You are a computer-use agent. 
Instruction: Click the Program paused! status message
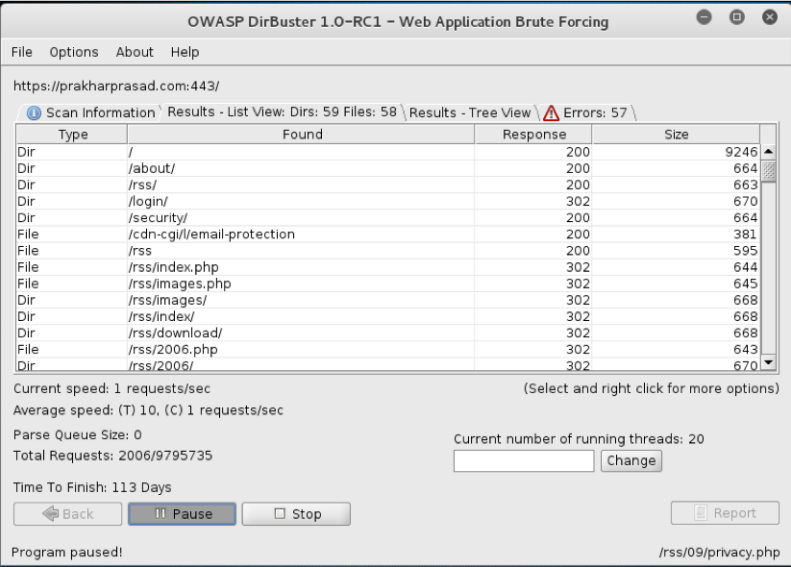point(67,552)
